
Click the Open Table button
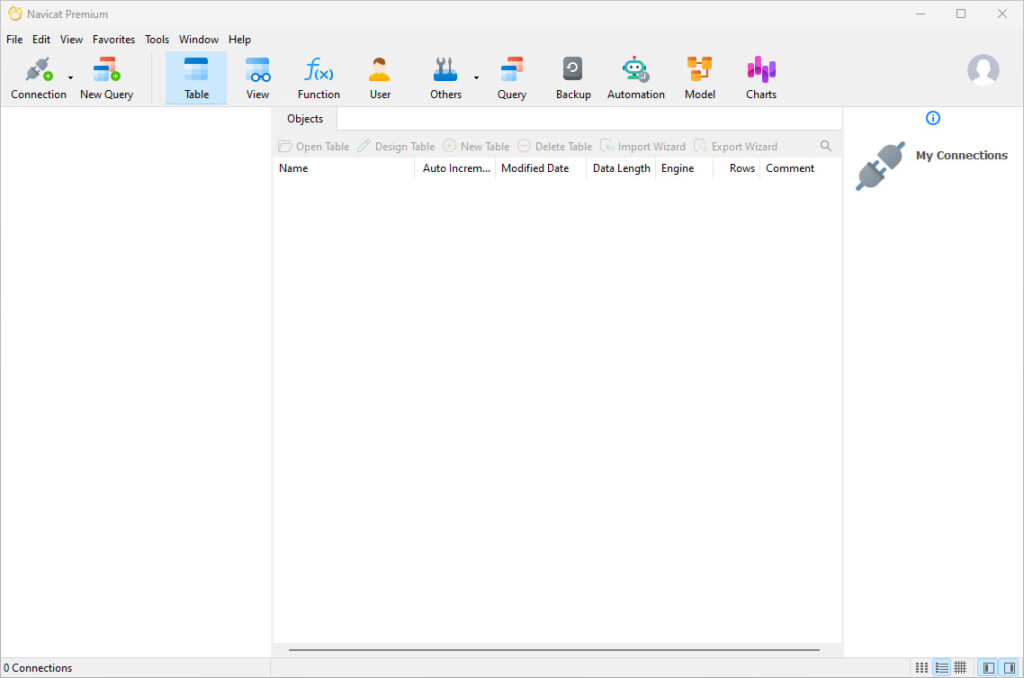click(x=314, y=146)
